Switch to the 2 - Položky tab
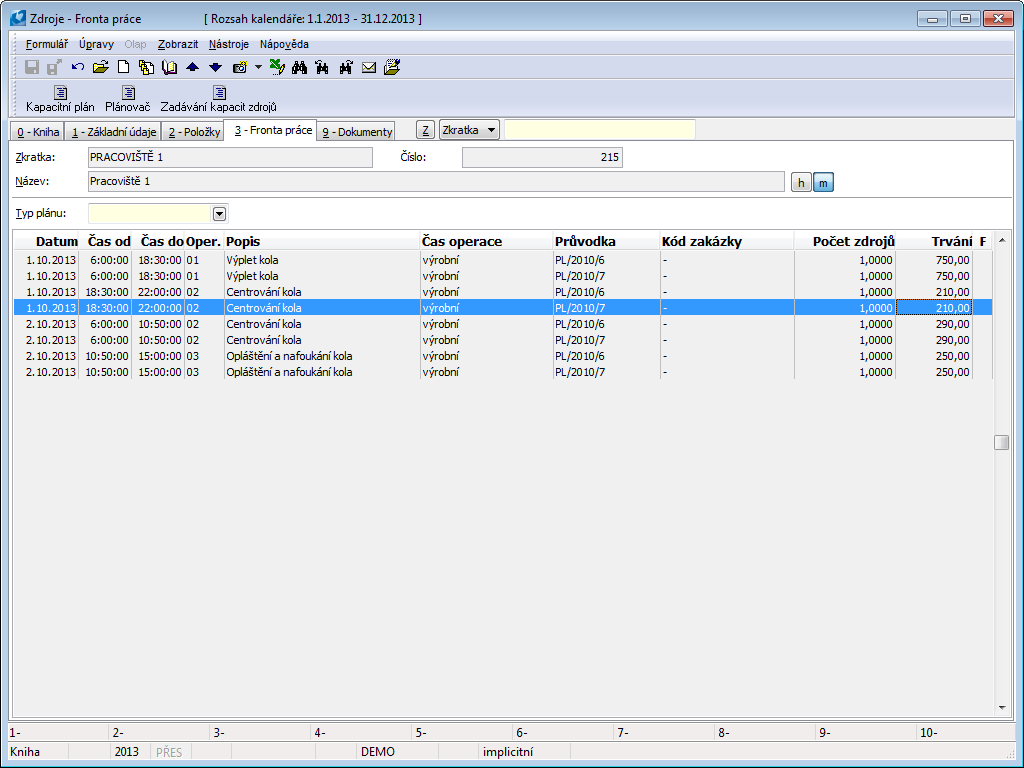This screenshot has width=1024, height=768. pyautogui.click(x=192, y=132)
